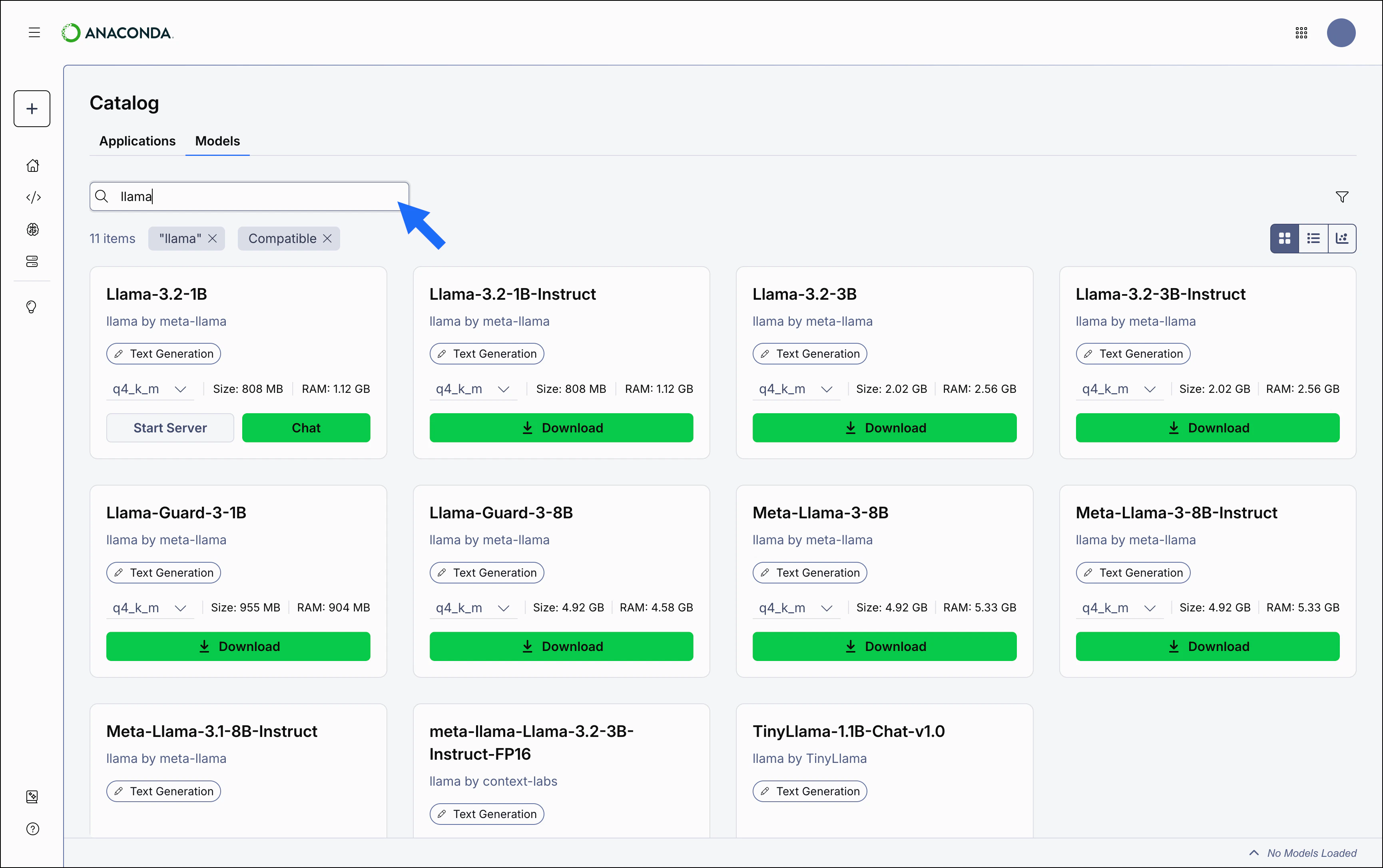
Task: Switch to the Applications tab
Action: pos(137,141)
